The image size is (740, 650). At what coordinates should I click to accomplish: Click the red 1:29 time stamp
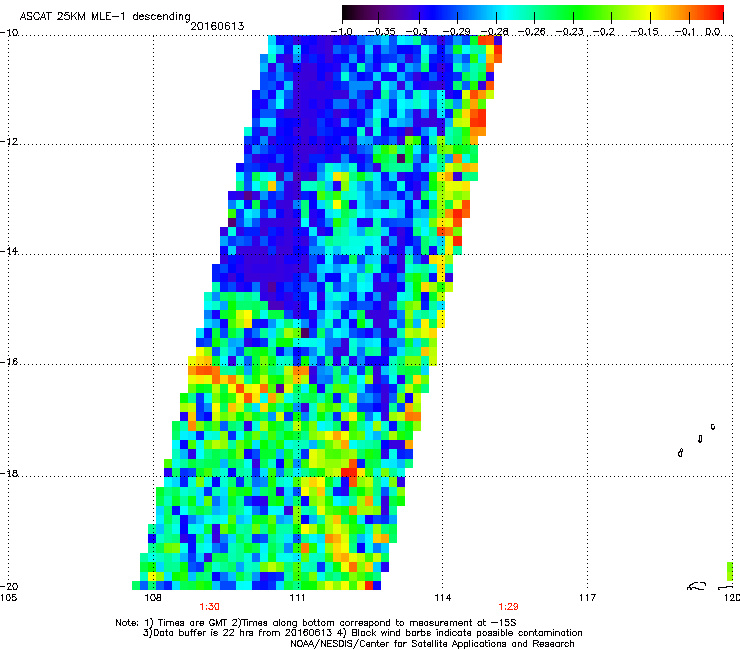click(508, 607)
